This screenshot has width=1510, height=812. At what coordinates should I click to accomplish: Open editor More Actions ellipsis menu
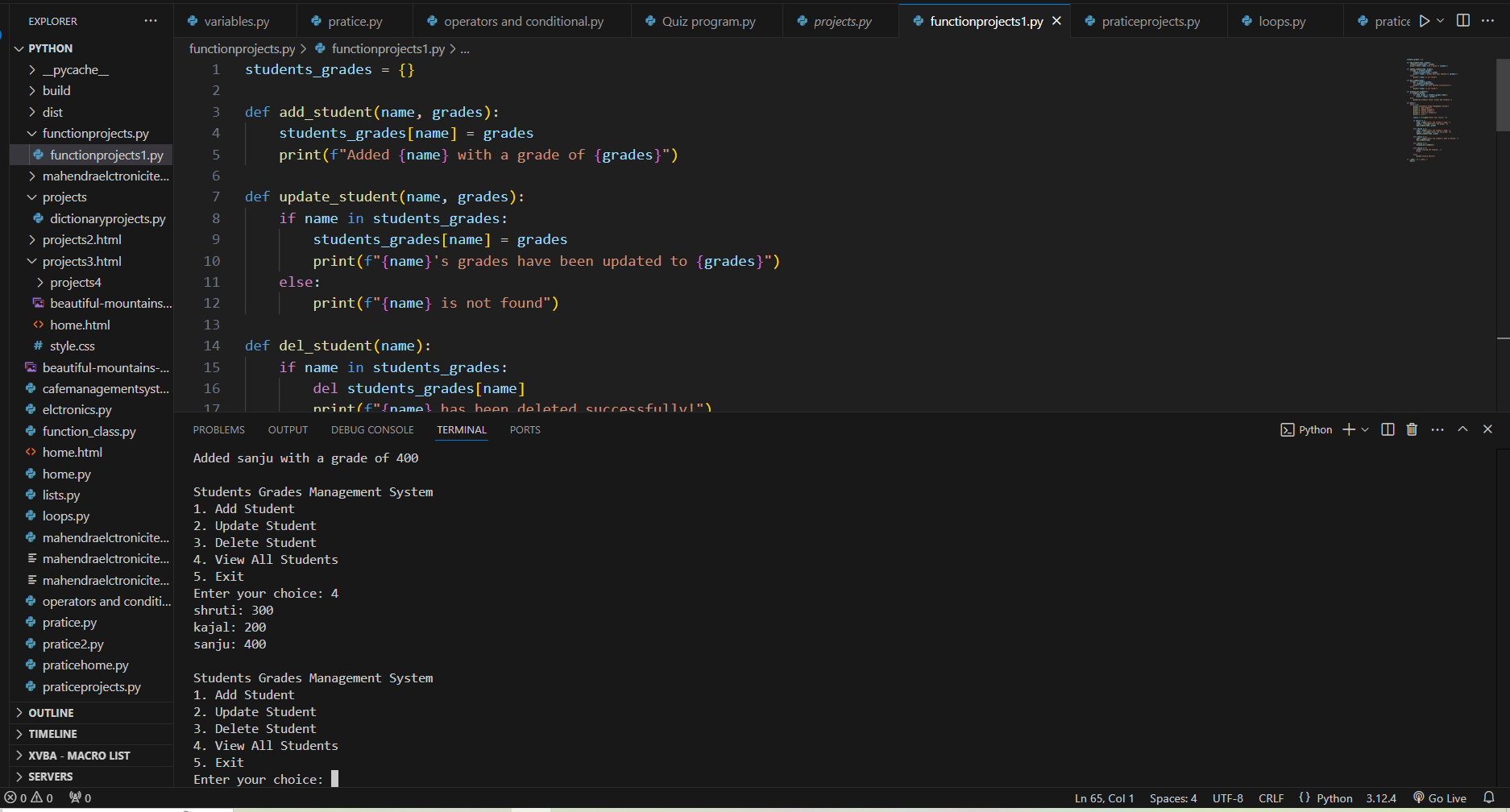(1487, 21)
